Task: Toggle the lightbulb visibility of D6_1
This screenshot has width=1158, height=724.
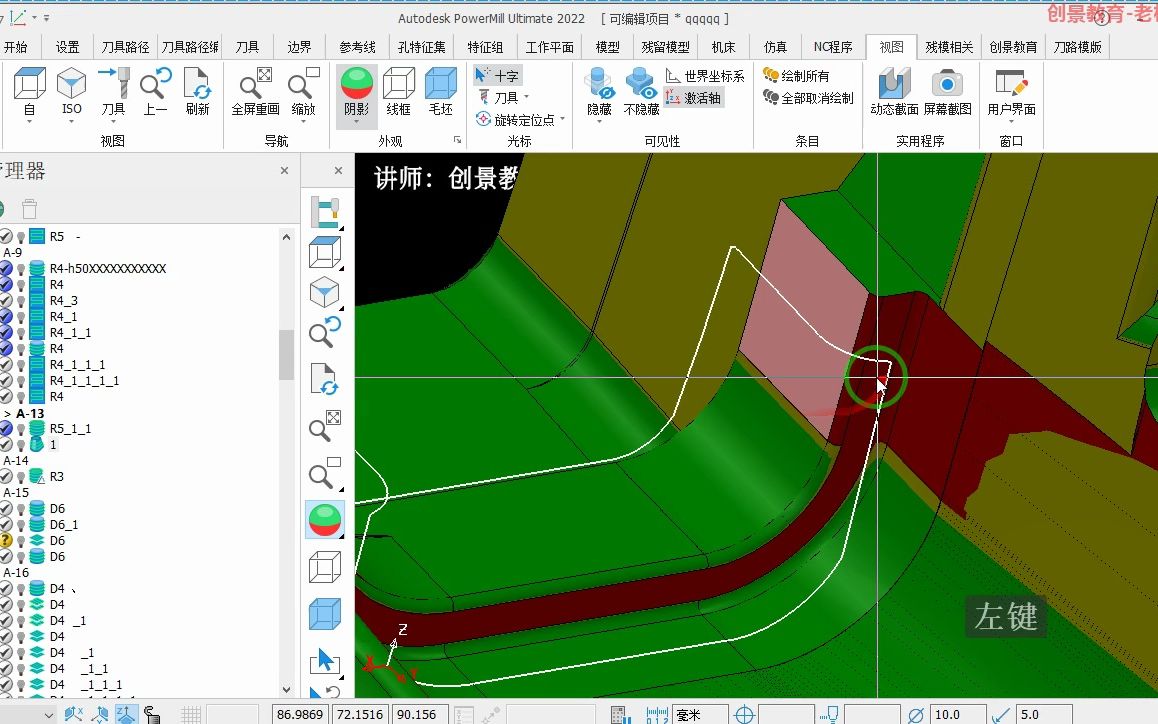Action: point(21,525)
